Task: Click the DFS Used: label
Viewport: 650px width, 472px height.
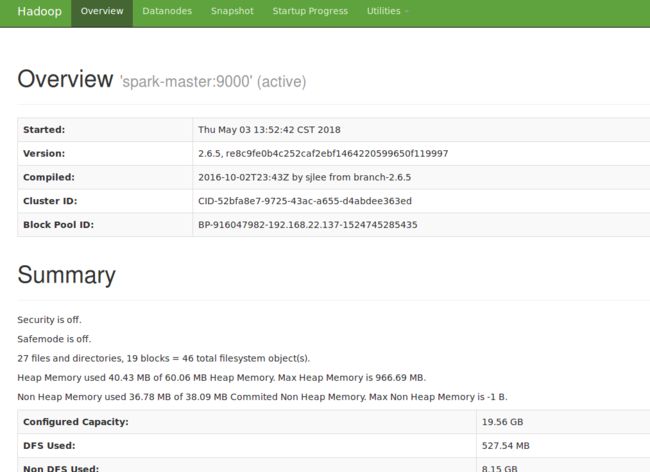Action: point(49,445)
